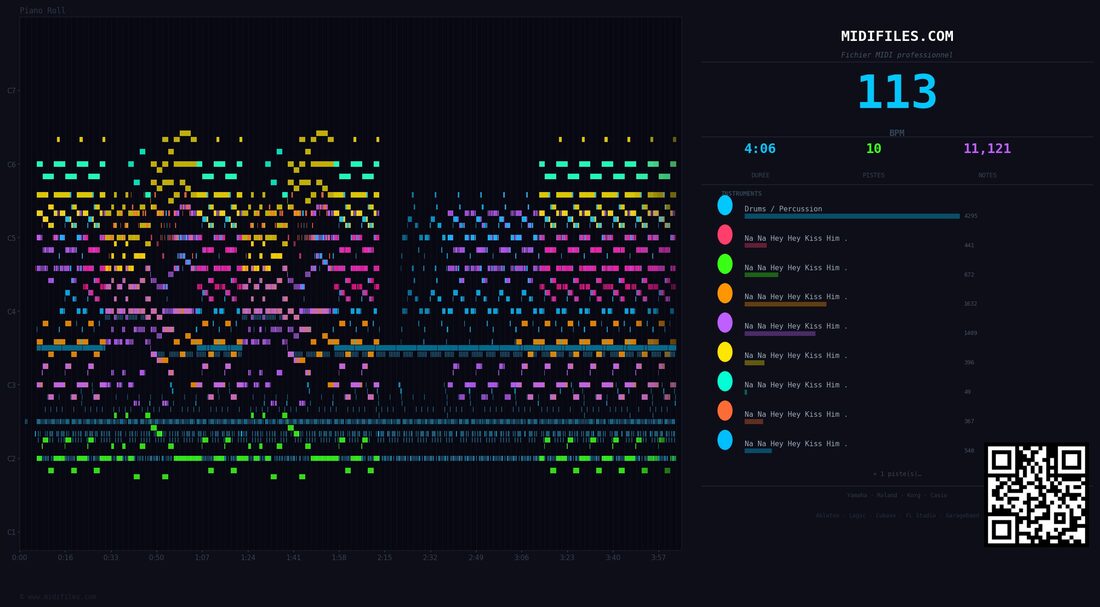Click the pink-red instrument color dot
This screenshot has width=1100, height=607.
point(725,234)
